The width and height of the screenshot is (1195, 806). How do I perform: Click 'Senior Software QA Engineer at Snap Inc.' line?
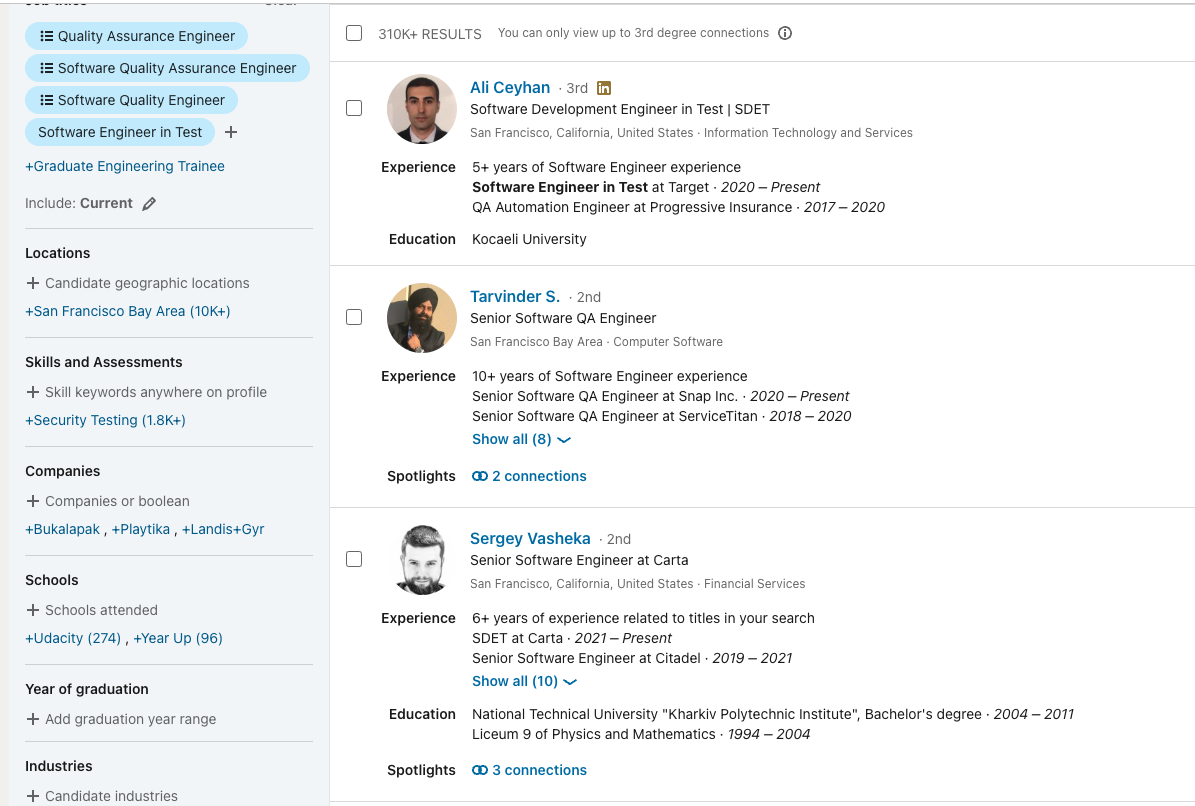click(x=660, y=396)
